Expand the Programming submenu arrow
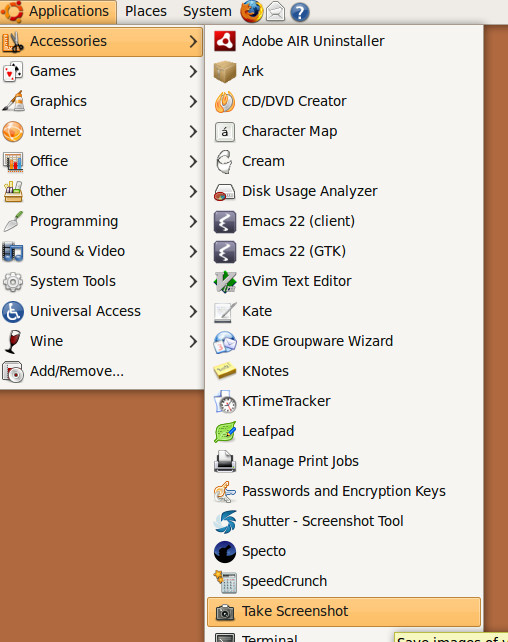 (x=193, y=221)
